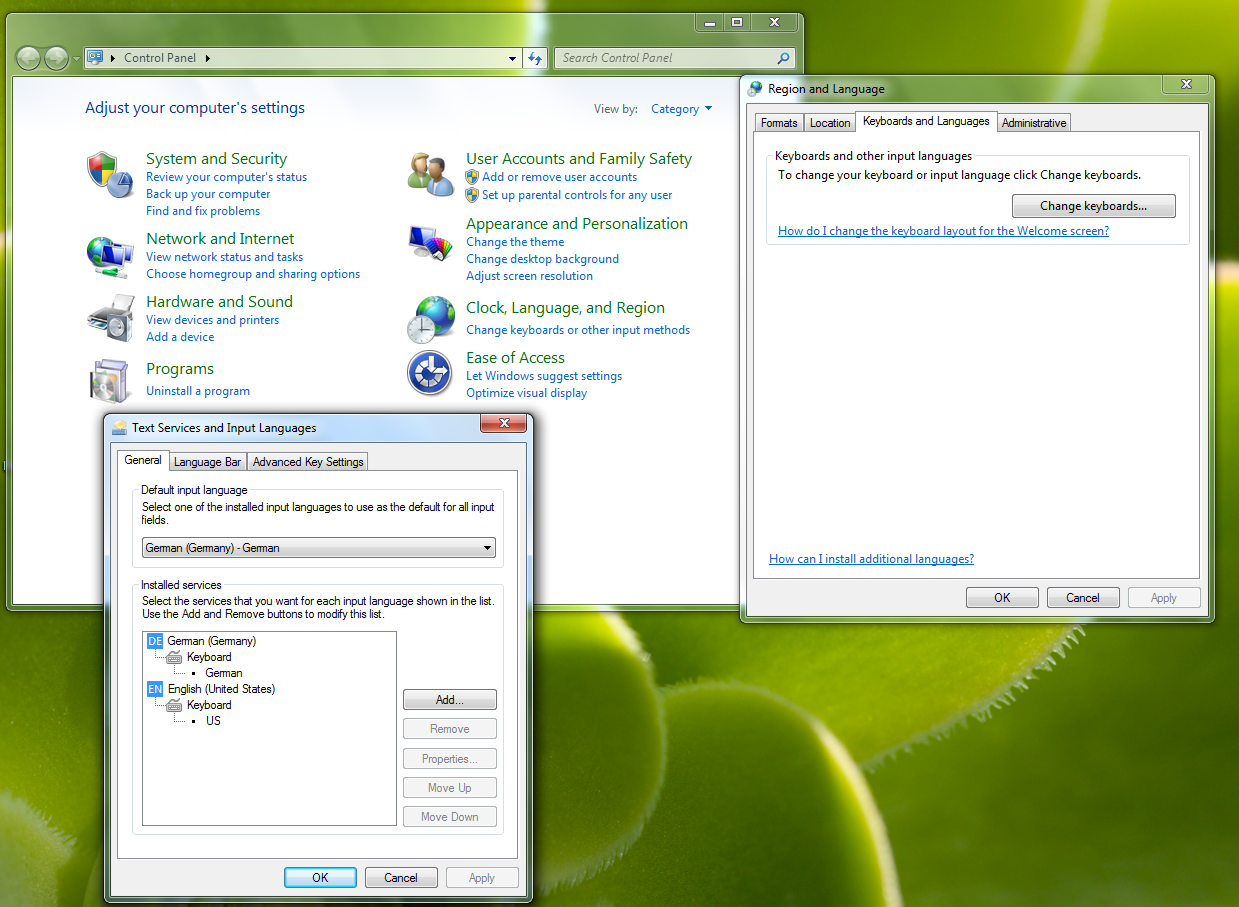Click the keyboard icon under English (United States)
This screenshot has width=1239, height=907.
pyautogui.click(x=174, y=705)
